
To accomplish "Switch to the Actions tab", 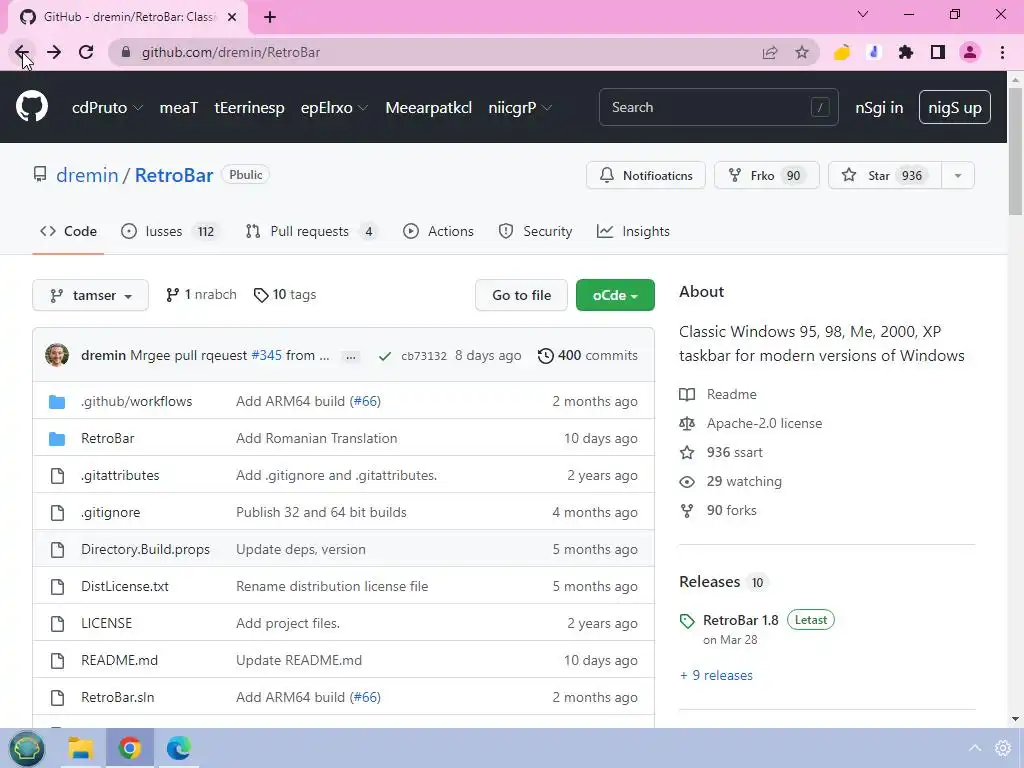I will (438, 231).
